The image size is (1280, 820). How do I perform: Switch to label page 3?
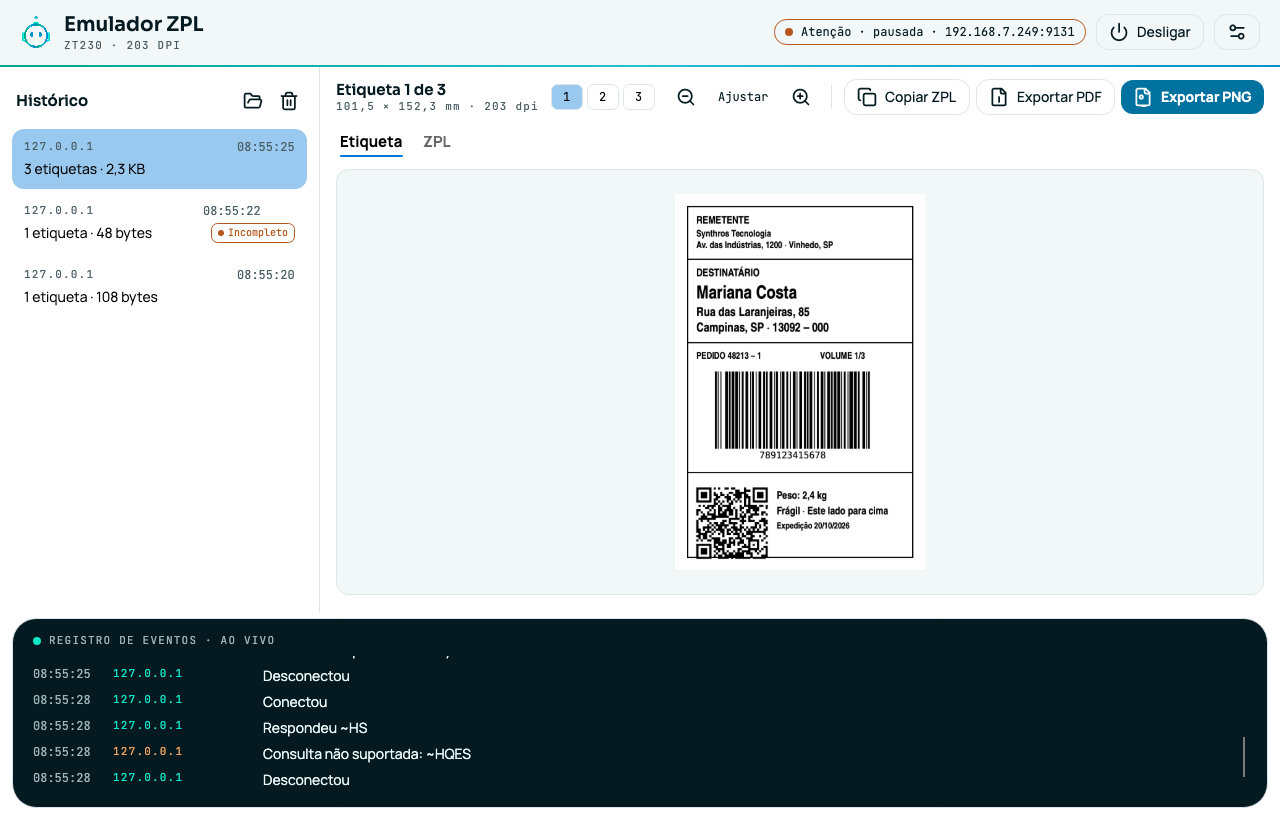[x=638, y=97]
